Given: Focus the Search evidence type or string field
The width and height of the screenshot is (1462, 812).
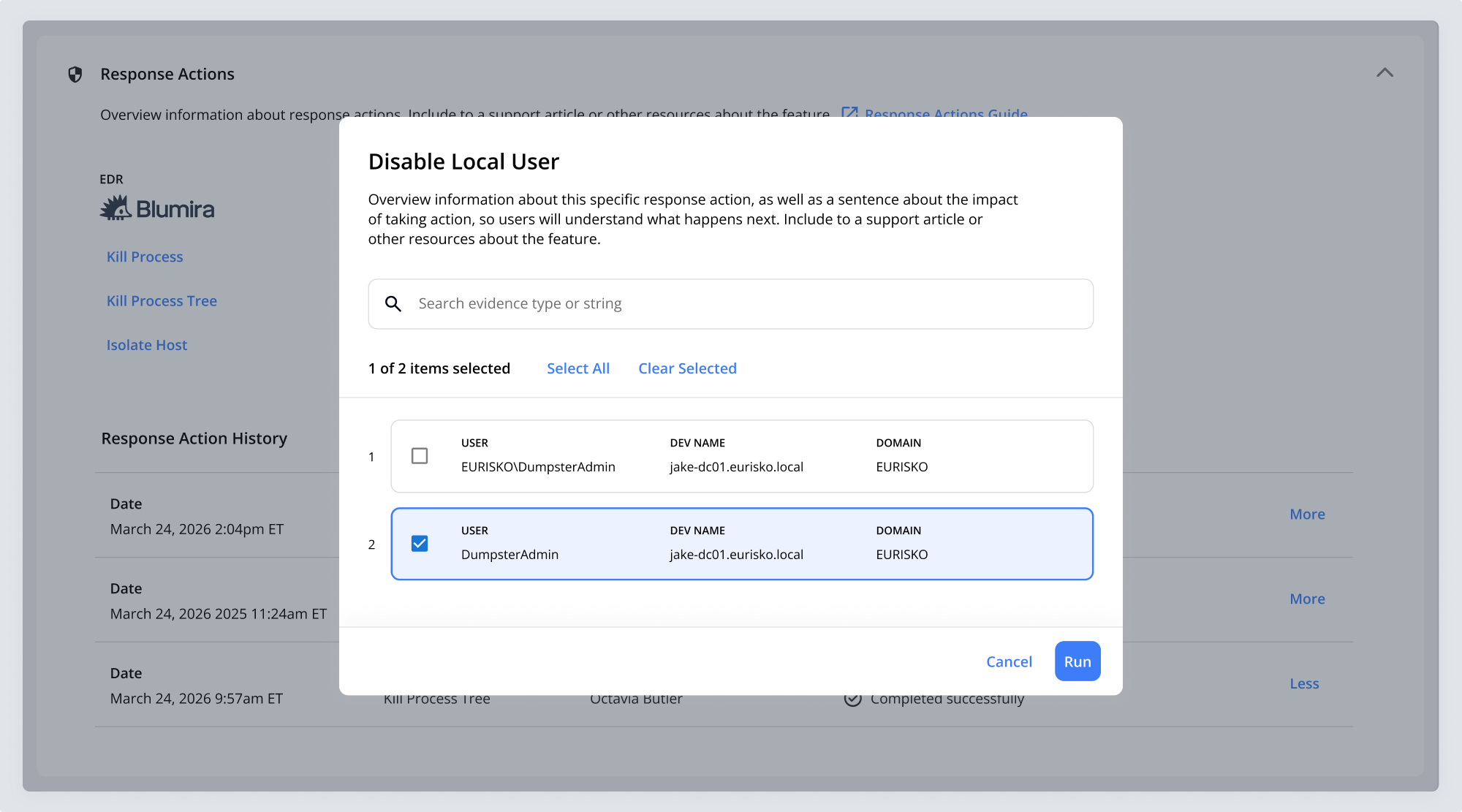Looking at the screenshot, I should 731,304.
